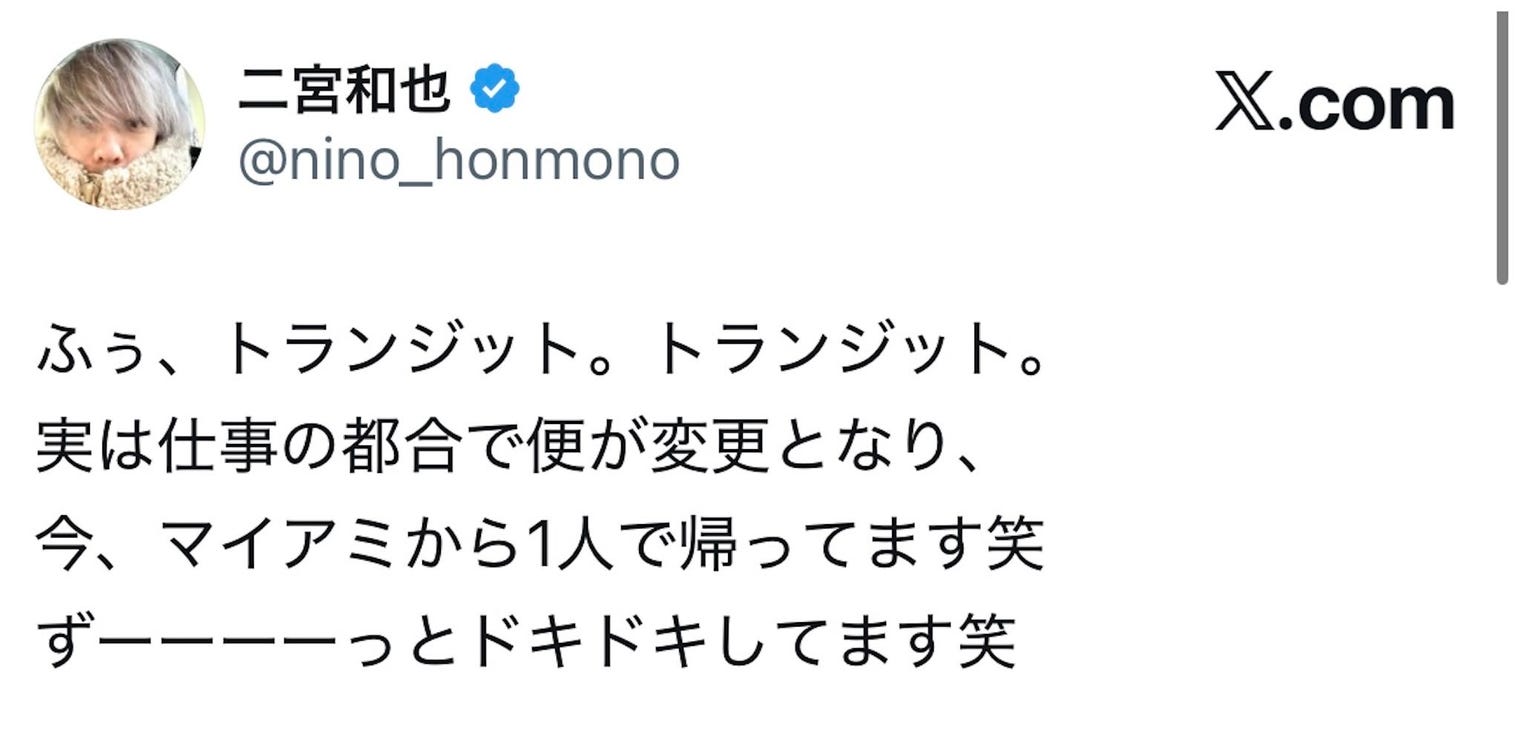Open the @nino_honmono handle link
The image size is (1520, 738).
point(458,160)
